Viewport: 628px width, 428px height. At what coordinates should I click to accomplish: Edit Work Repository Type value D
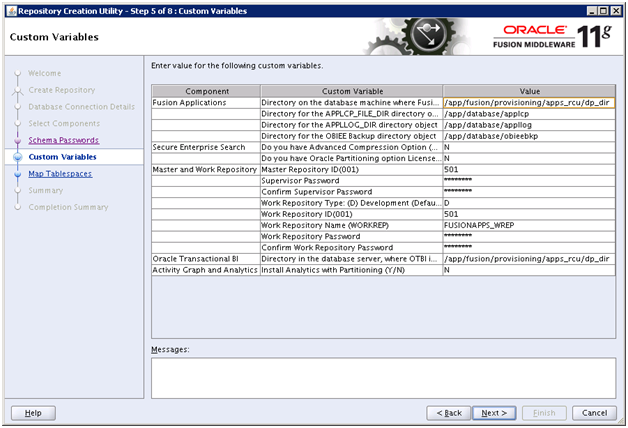[x=529, y=203]
